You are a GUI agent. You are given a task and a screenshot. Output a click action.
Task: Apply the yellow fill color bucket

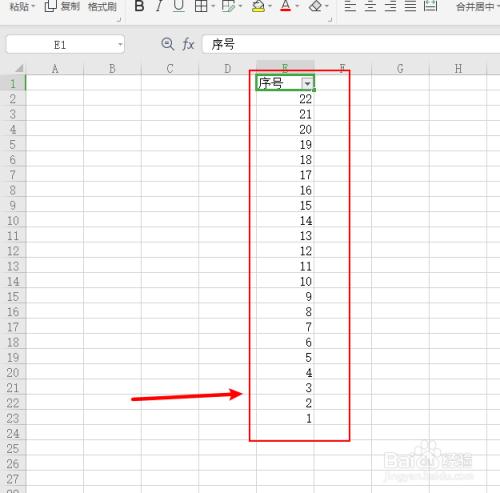(258, 6)
